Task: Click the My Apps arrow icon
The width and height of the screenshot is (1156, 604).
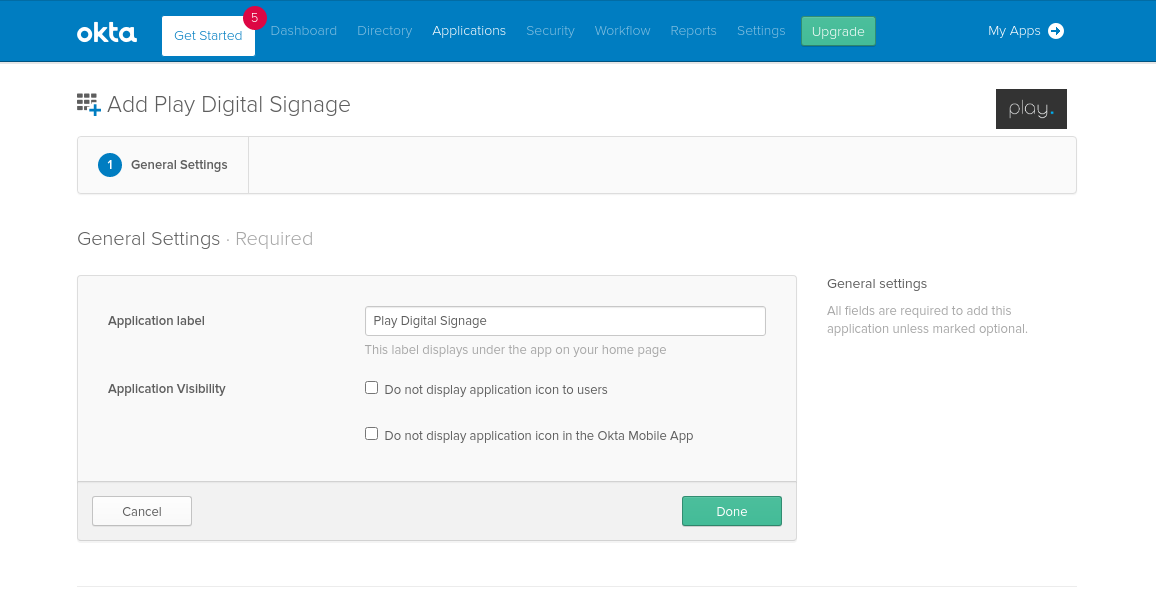Action: pos(1056,31)
